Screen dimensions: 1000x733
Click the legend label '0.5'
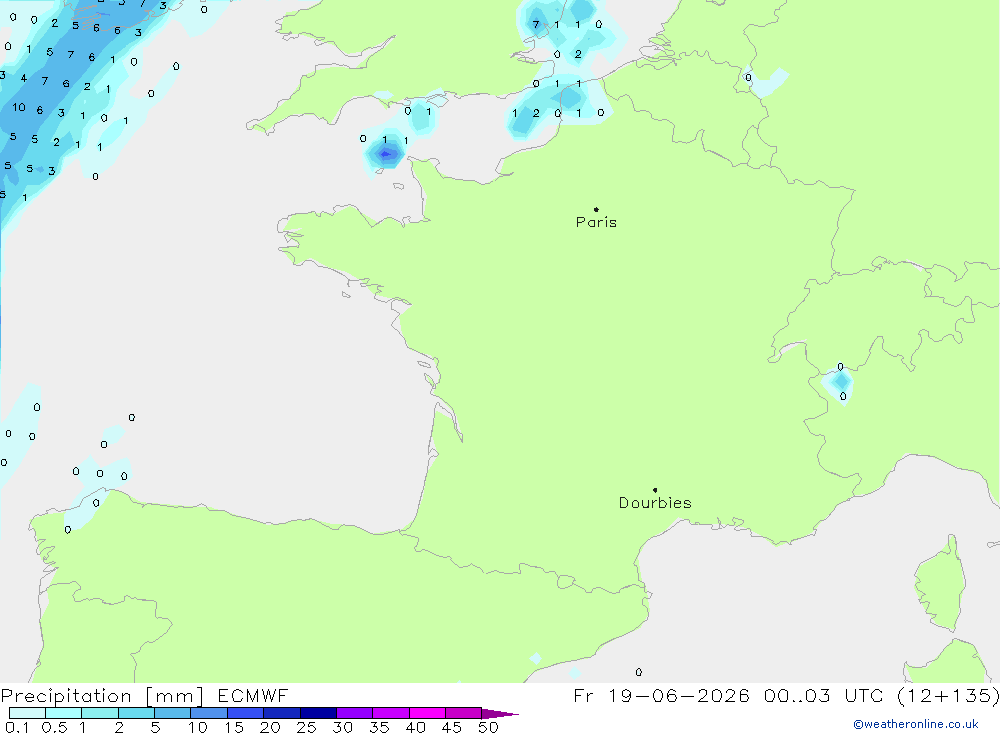tap(54, 727)
